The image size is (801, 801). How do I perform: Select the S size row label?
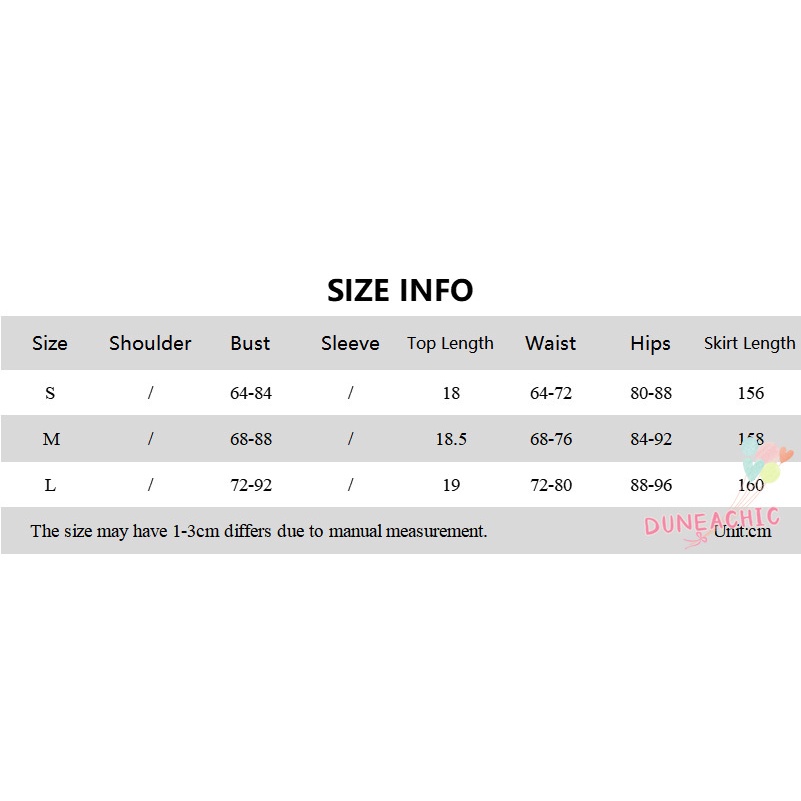[x=50, y=393]
